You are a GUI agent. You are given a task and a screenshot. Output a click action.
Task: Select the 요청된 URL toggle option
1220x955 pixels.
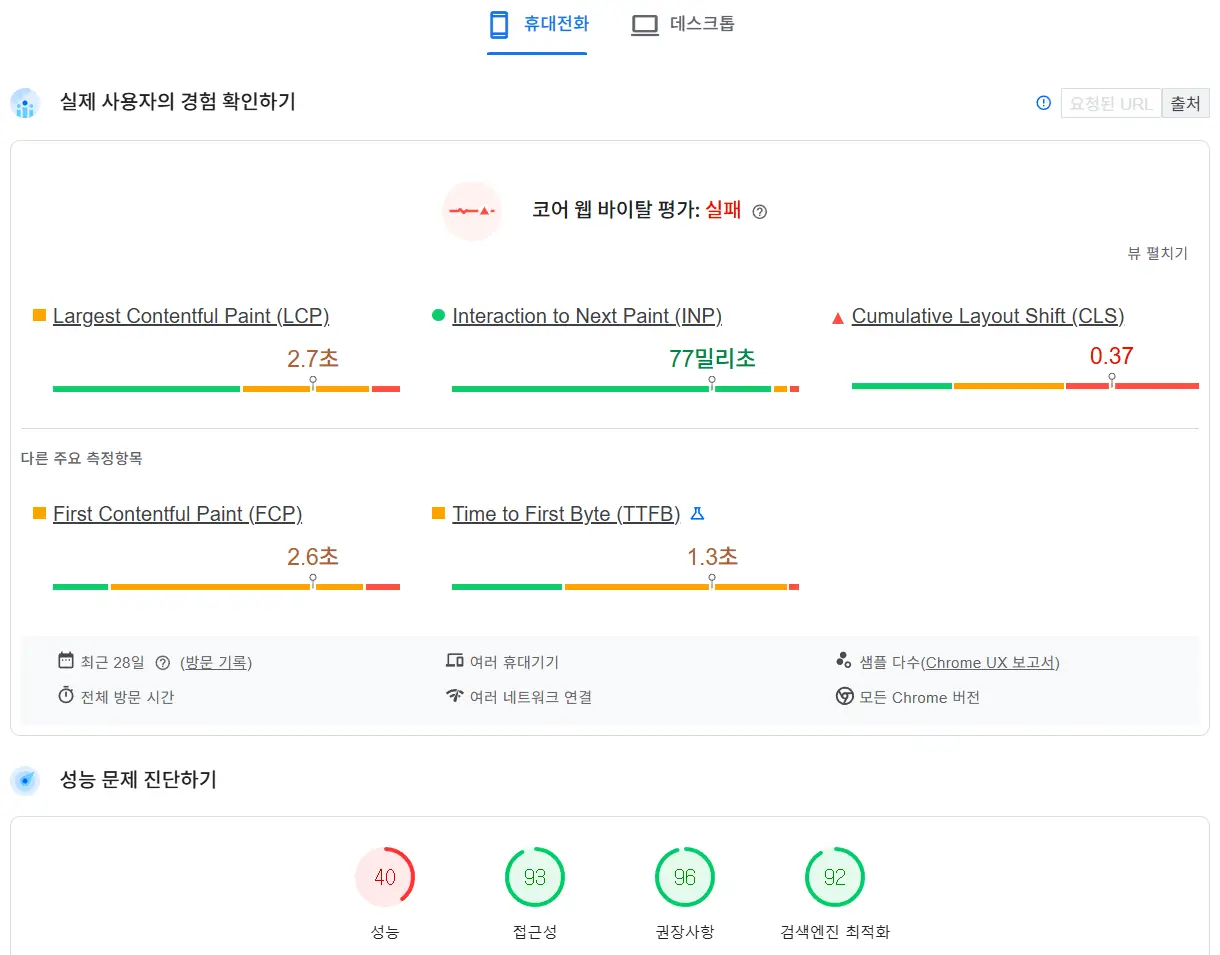point(1111,103)
